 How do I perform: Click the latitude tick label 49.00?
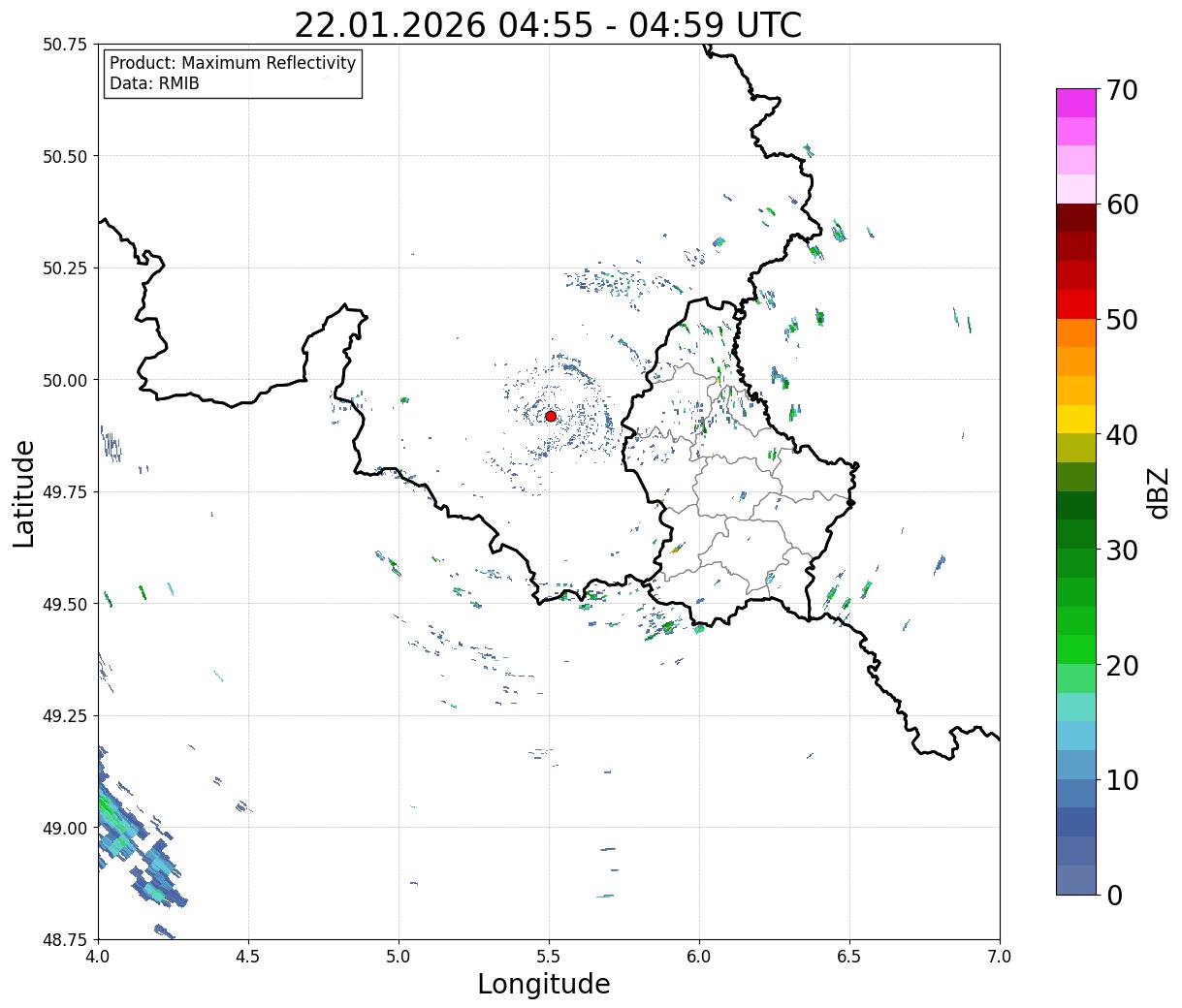pos(65,829)
